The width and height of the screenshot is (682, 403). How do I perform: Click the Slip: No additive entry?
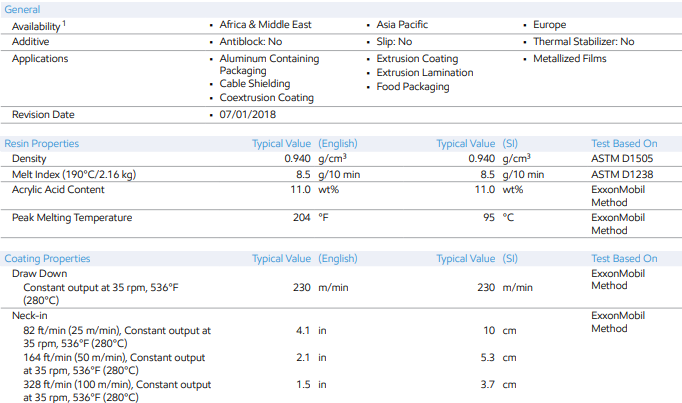[x=394, y=42]
